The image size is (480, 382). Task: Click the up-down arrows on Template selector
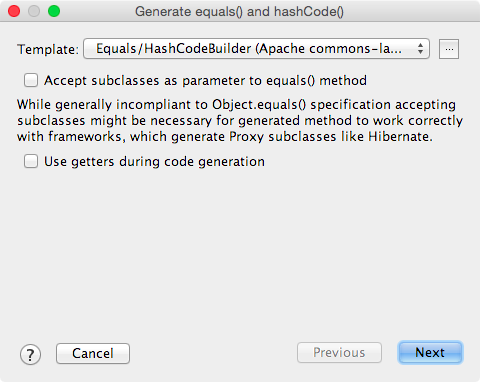point(420,49)
